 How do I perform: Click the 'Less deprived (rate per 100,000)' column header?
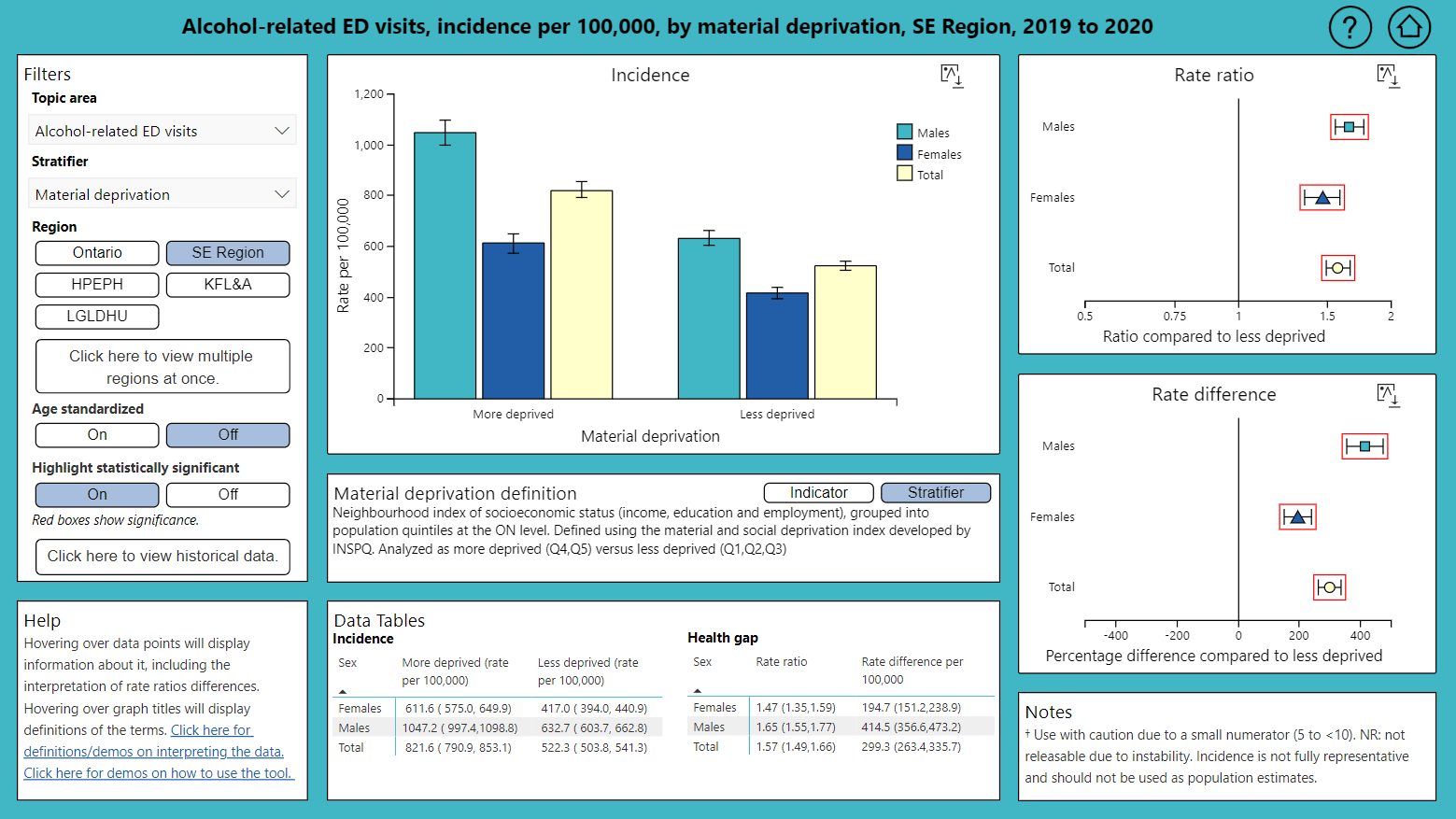click(588, 671)
